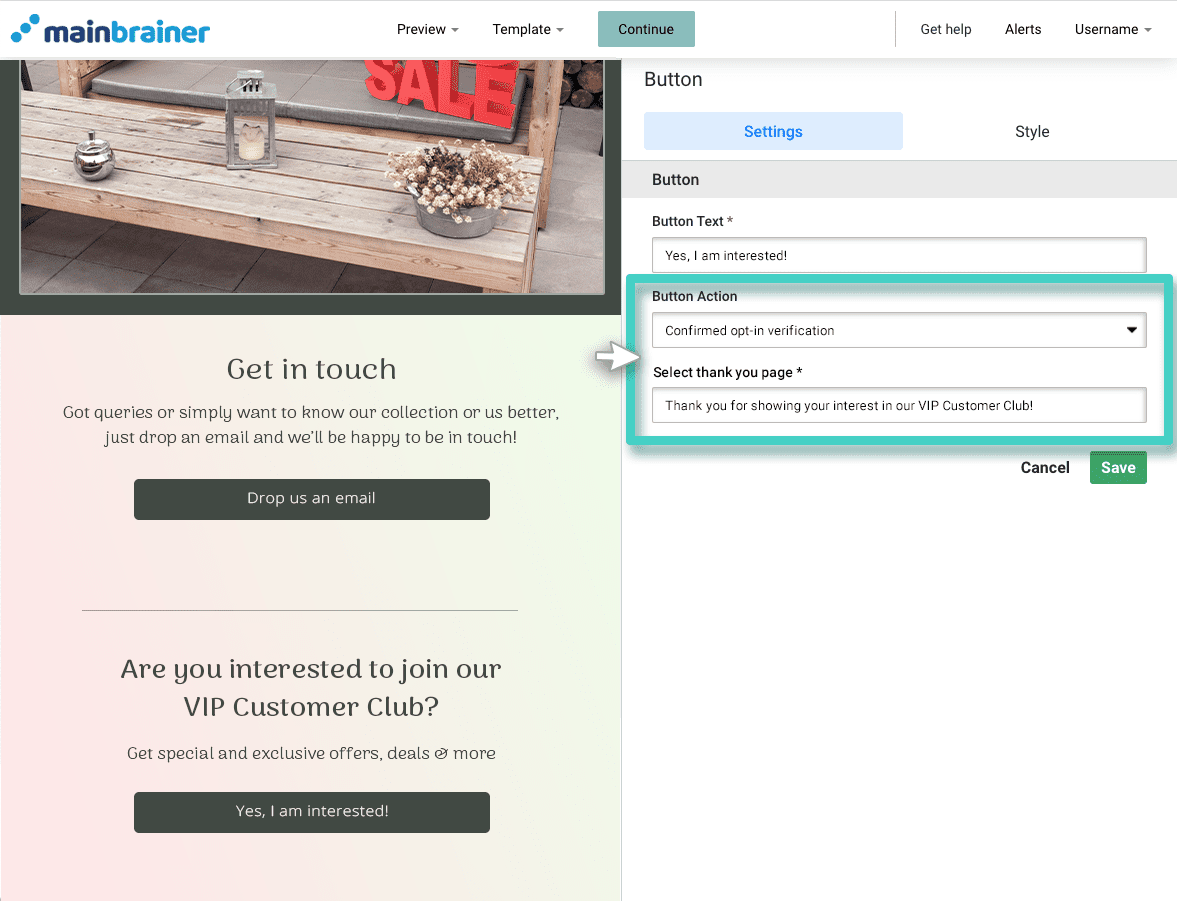Open the Get help link

945,29
